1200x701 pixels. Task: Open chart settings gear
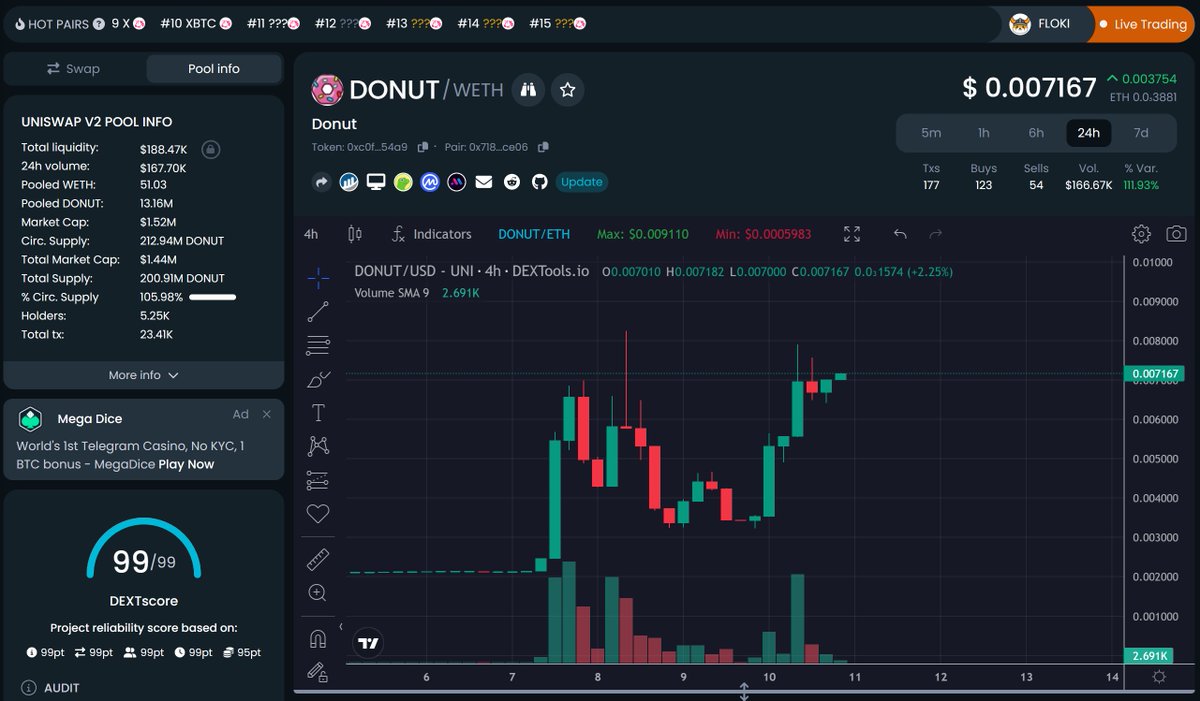point(1141,234)
